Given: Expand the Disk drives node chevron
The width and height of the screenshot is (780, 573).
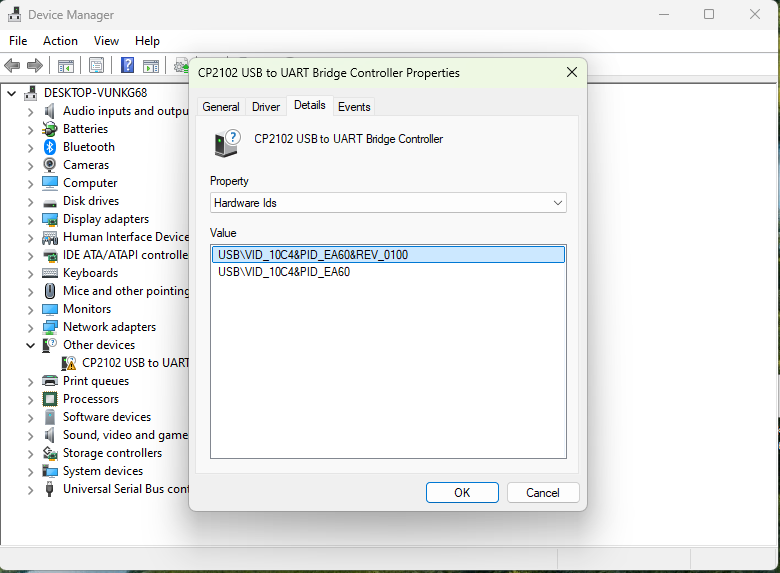Looking at the screenshot, I should pos(30,201).
